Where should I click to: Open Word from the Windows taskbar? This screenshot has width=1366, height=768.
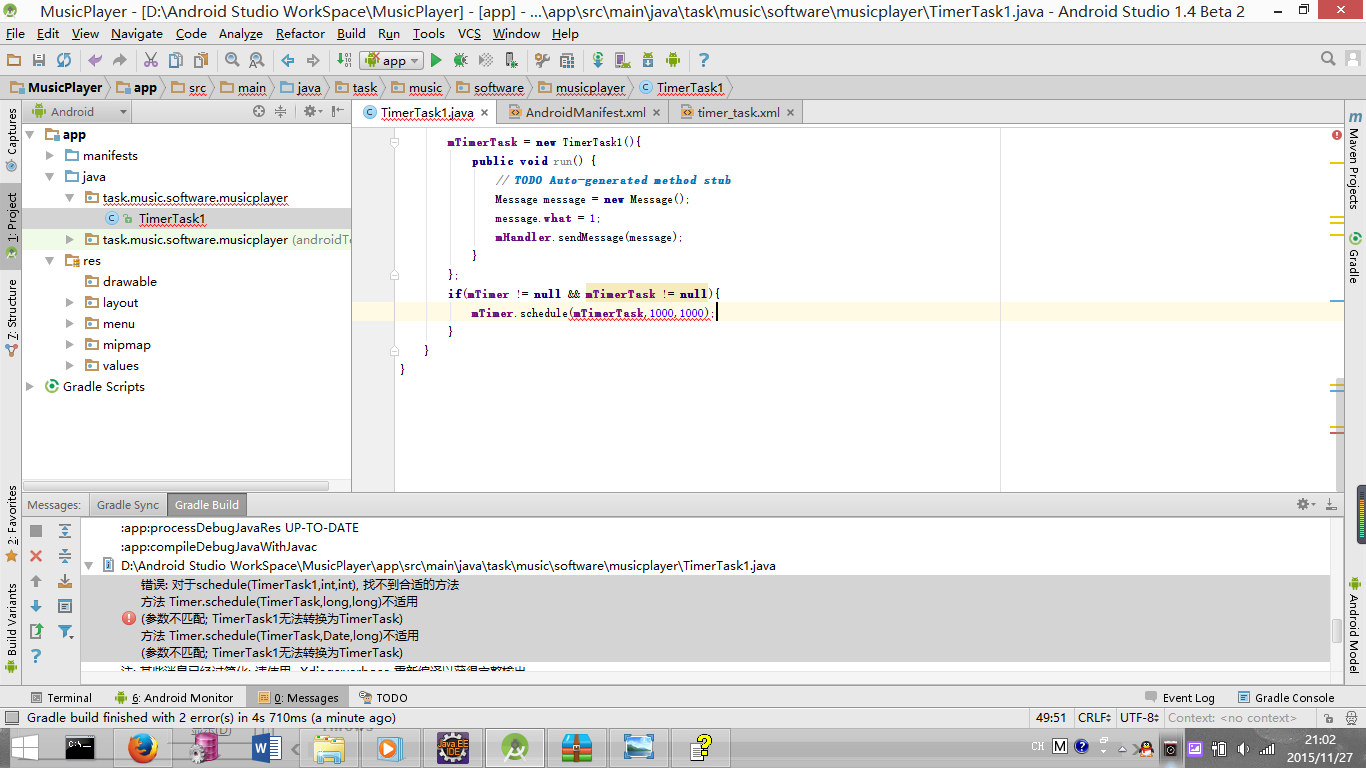coord(266,747)
